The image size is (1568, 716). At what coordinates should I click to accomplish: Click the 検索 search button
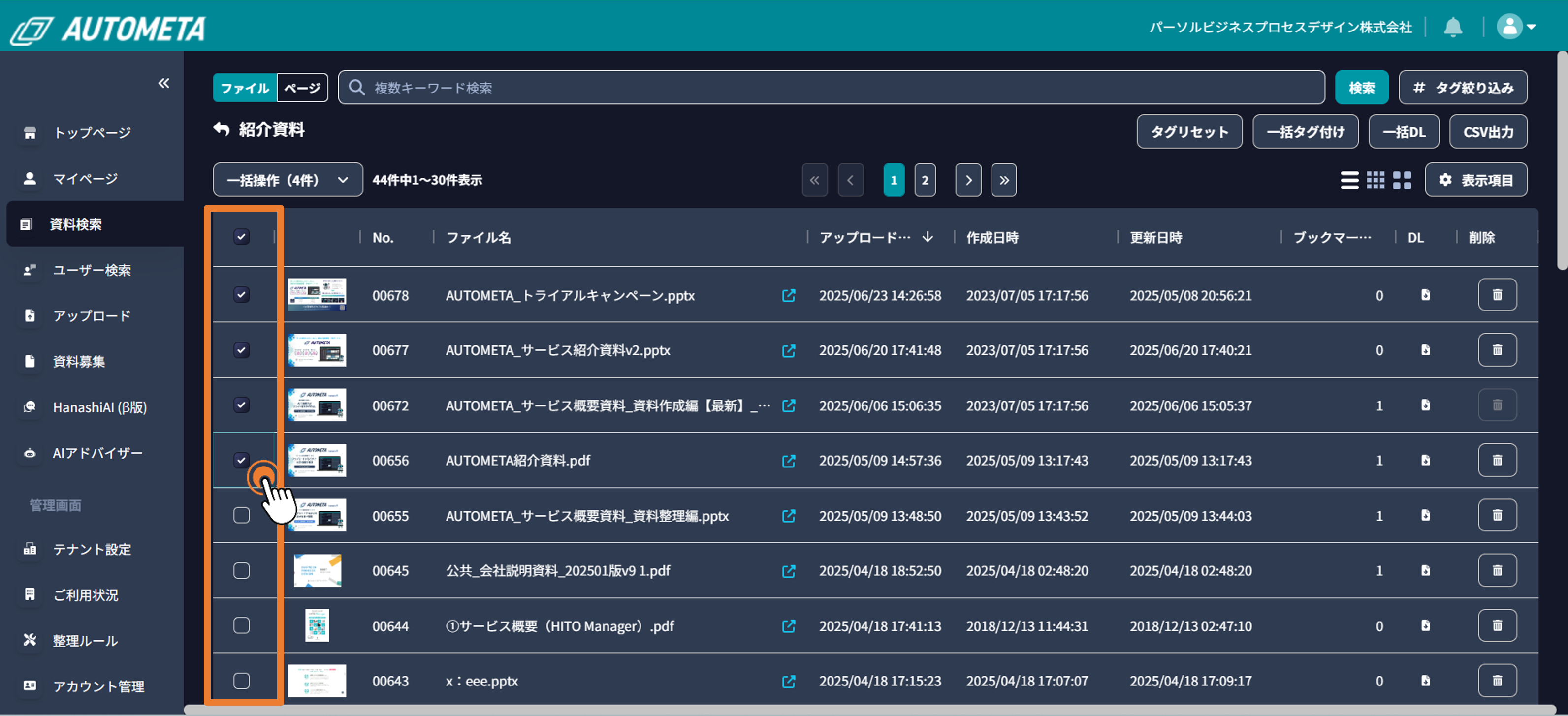click(x=1362, y=88)
